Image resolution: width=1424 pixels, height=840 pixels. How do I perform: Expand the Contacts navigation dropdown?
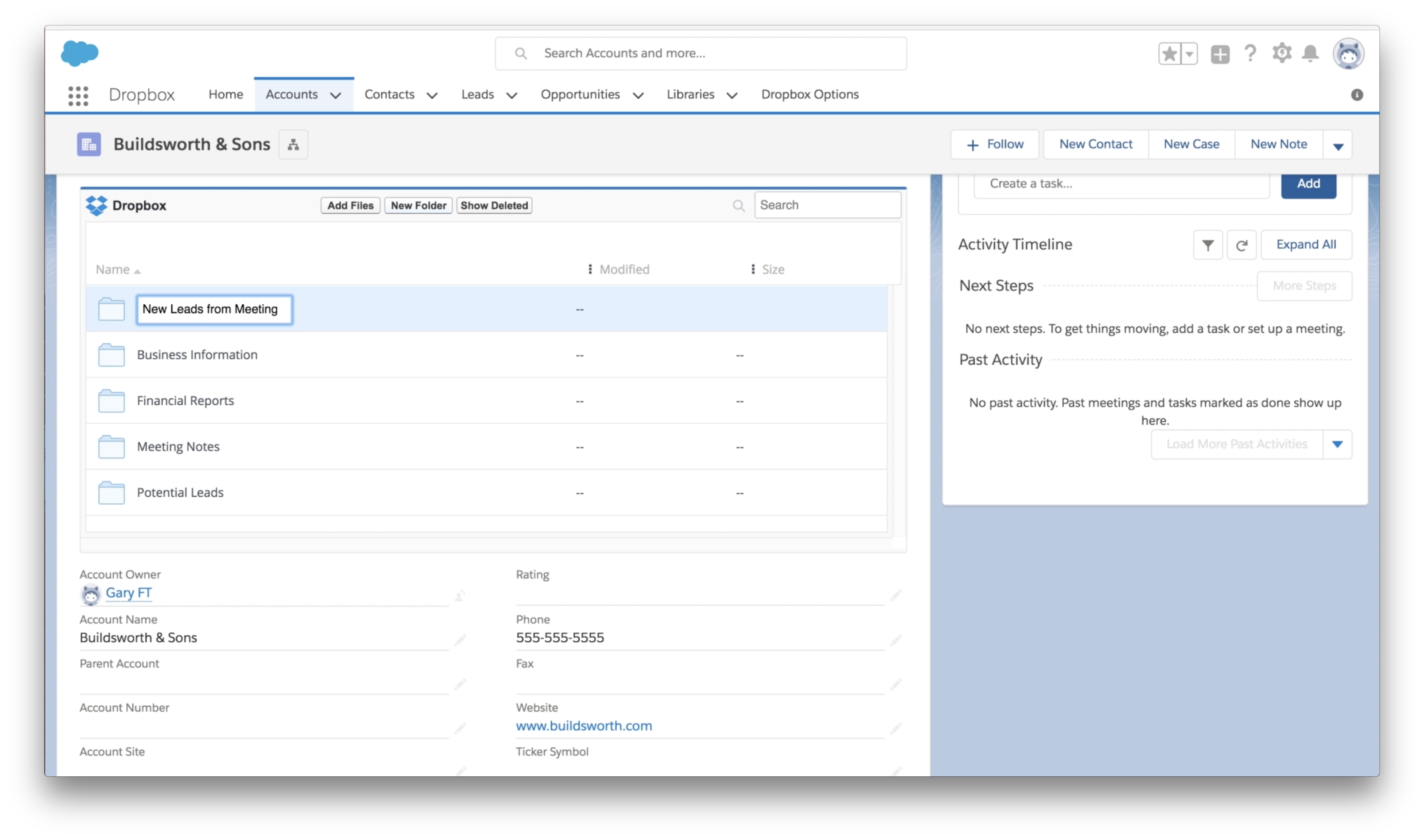pos(431,94)
